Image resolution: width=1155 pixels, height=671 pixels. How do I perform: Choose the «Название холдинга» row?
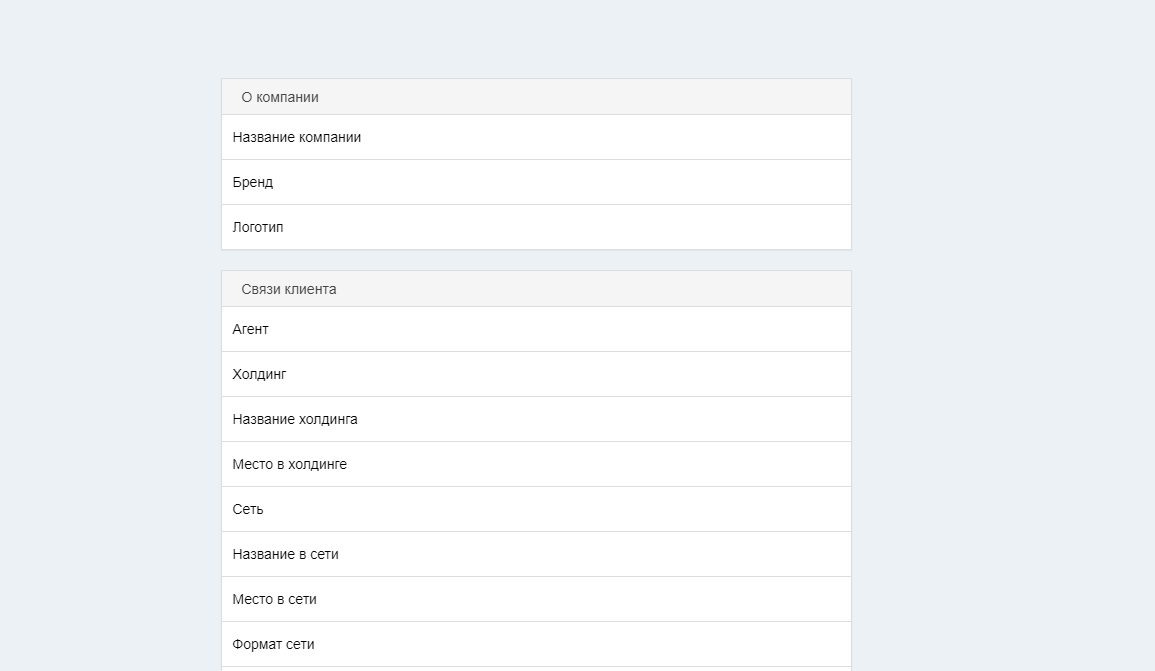(535, 419)
